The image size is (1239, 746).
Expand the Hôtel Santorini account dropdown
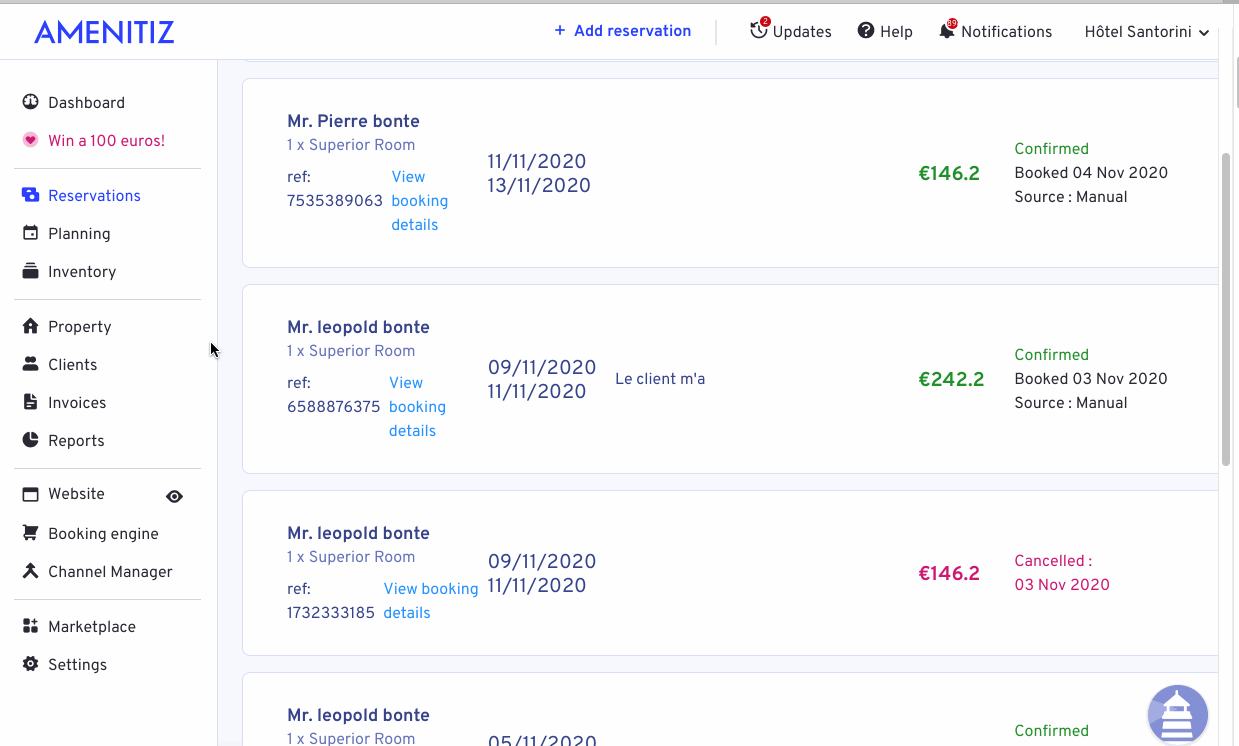tap(1147, 32)
